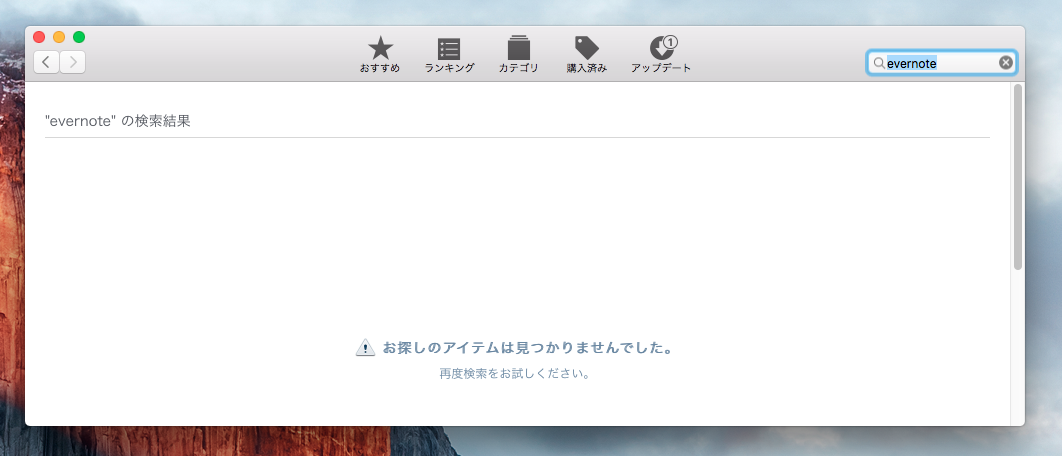Click the "evernote" の検索結果 heading
Screen dimensions: 1062x456
[x=118, y=122]
